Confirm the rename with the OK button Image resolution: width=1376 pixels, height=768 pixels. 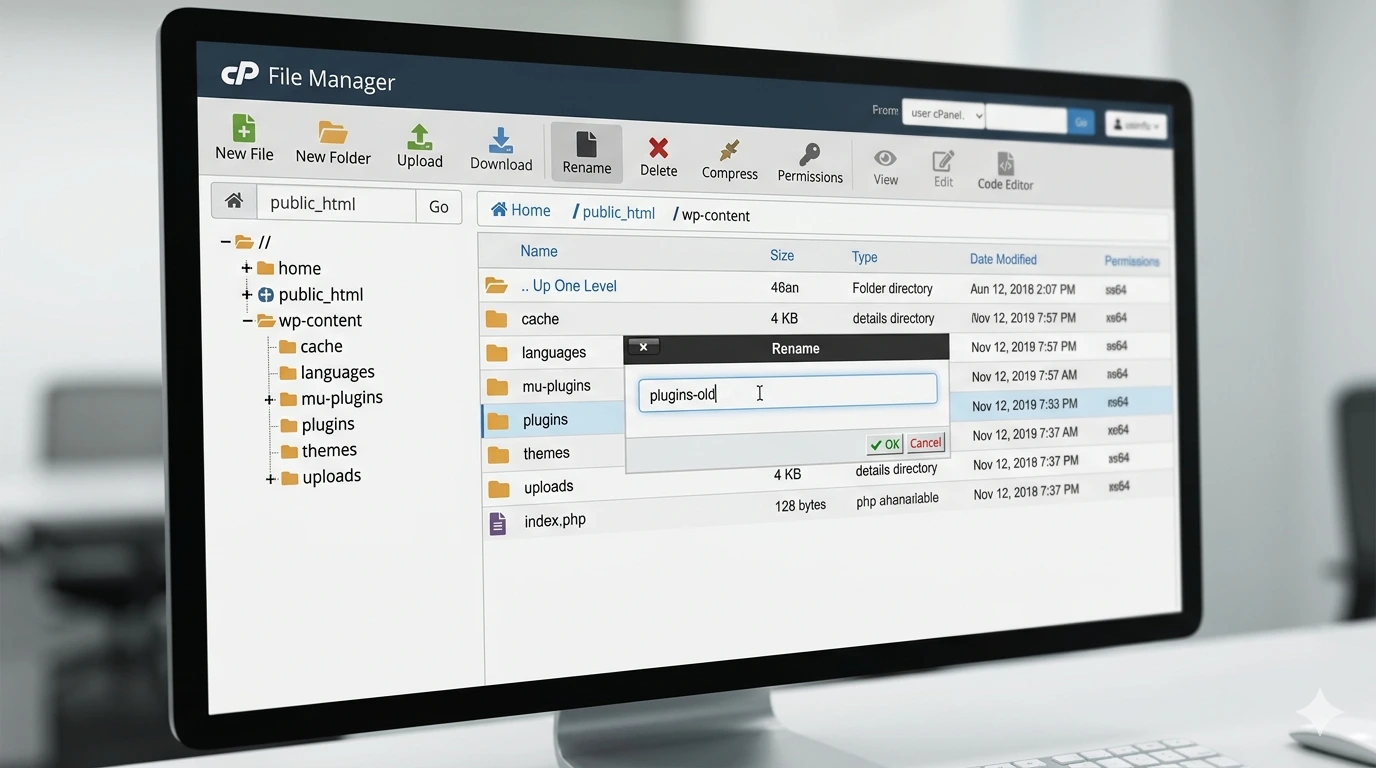pos(885,444)
